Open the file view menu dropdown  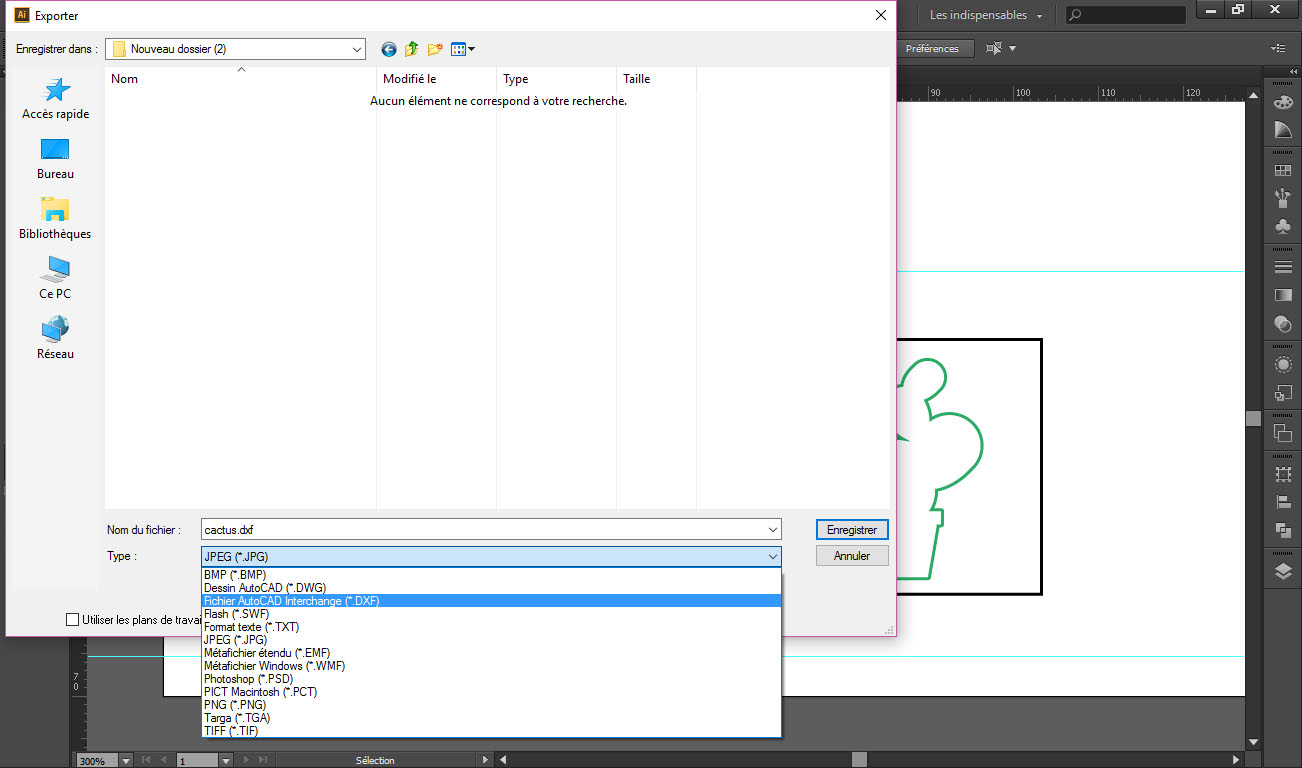463,49
